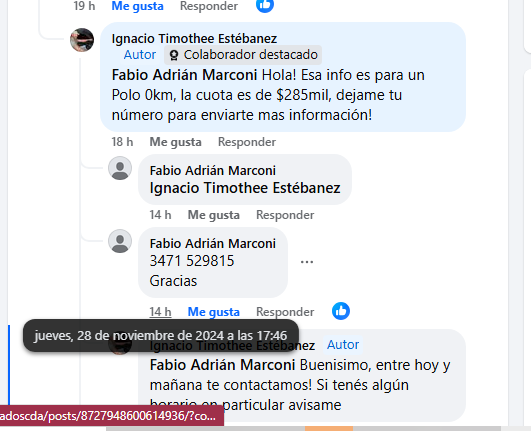Toggle the blue Me gusta on the 19 h comment
Screen dimensions: 531x431
pos(137,6)
